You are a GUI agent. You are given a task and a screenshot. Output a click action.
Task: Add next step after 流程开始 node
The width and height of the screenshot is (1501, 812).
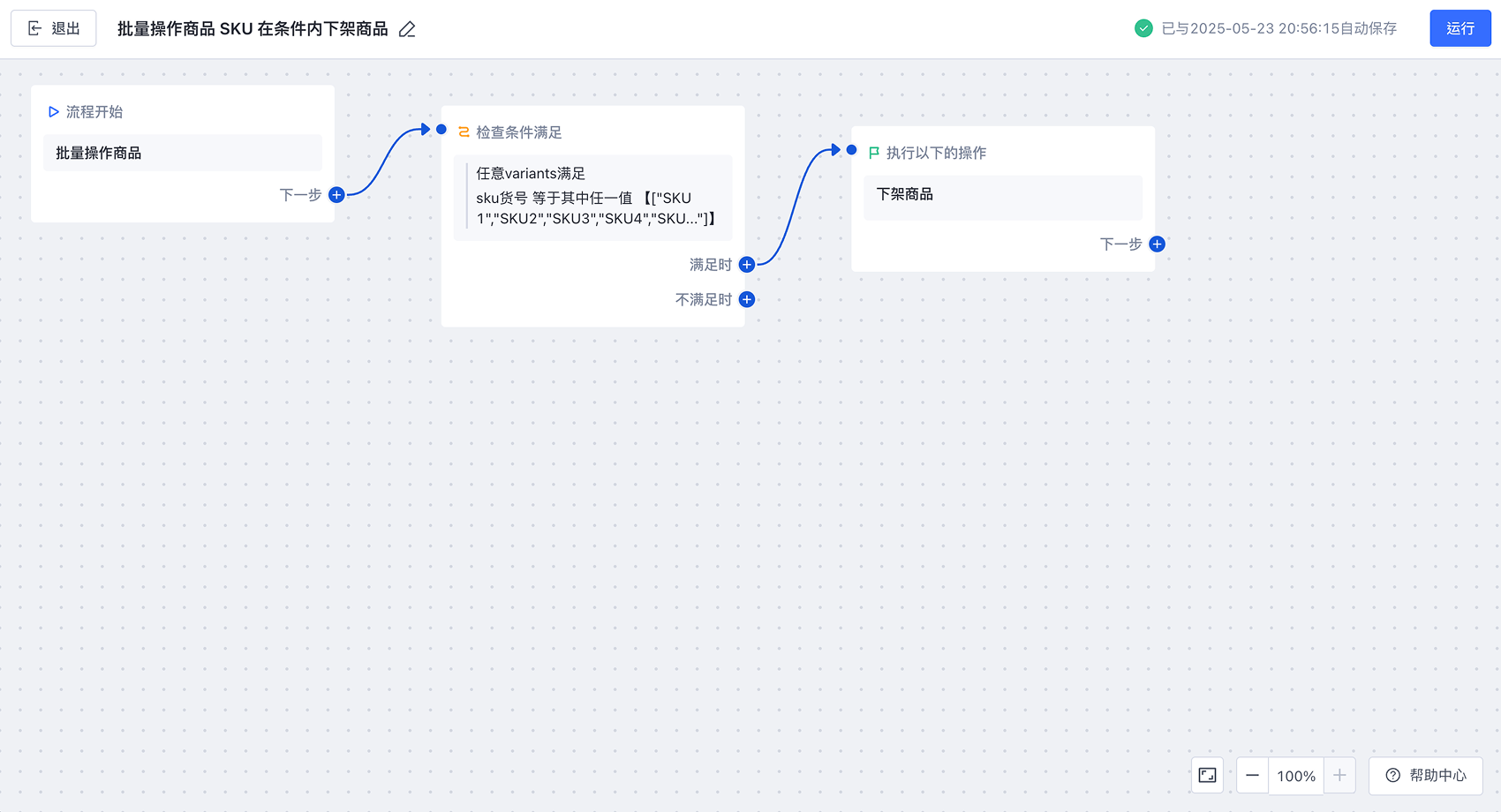[x=336, y=195]
